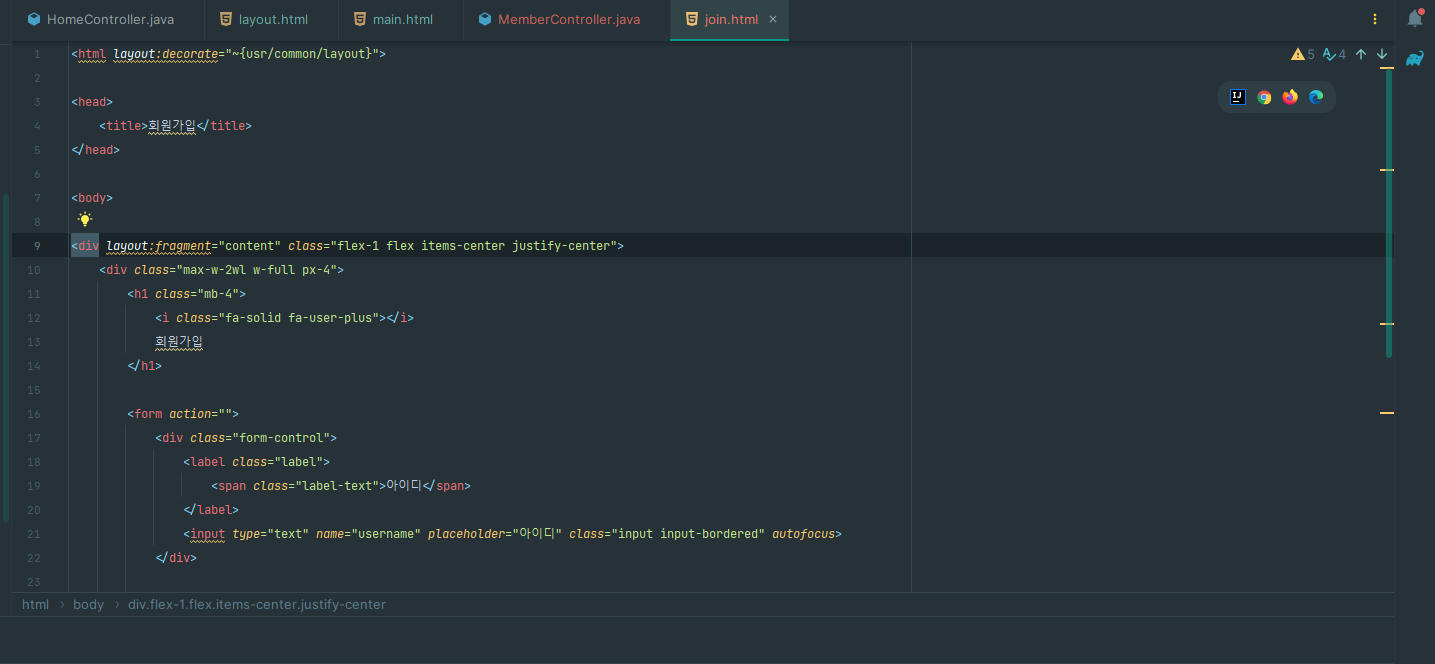Viewport: 1435px width, 664px height.
Task: Select div.flex-1.flex.items-center.justify-center breadcrumb
Action: click(x=257, y=605)
